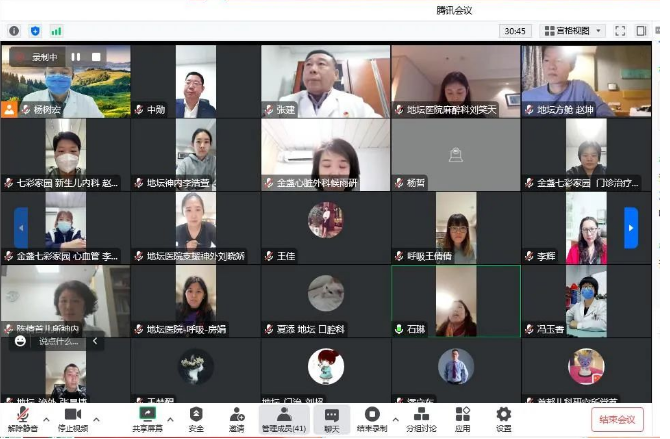Image resolution: width=670 pixels, height=439 pixels.
Task: Click the red 结束会议 button
Action: click(x=617, y=419)
